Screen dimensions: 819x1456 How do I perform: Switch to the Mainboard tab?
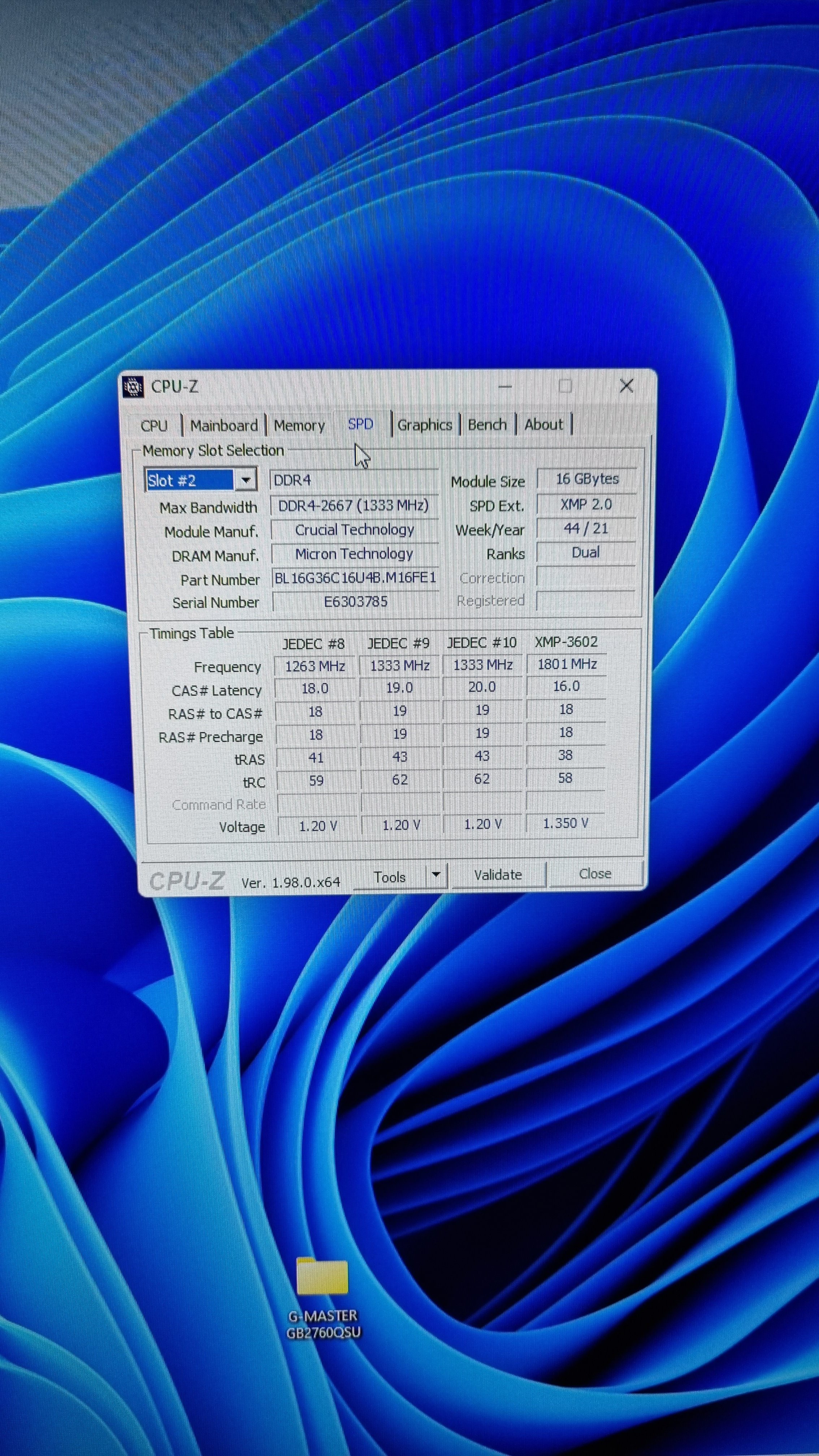click(224, 426)
